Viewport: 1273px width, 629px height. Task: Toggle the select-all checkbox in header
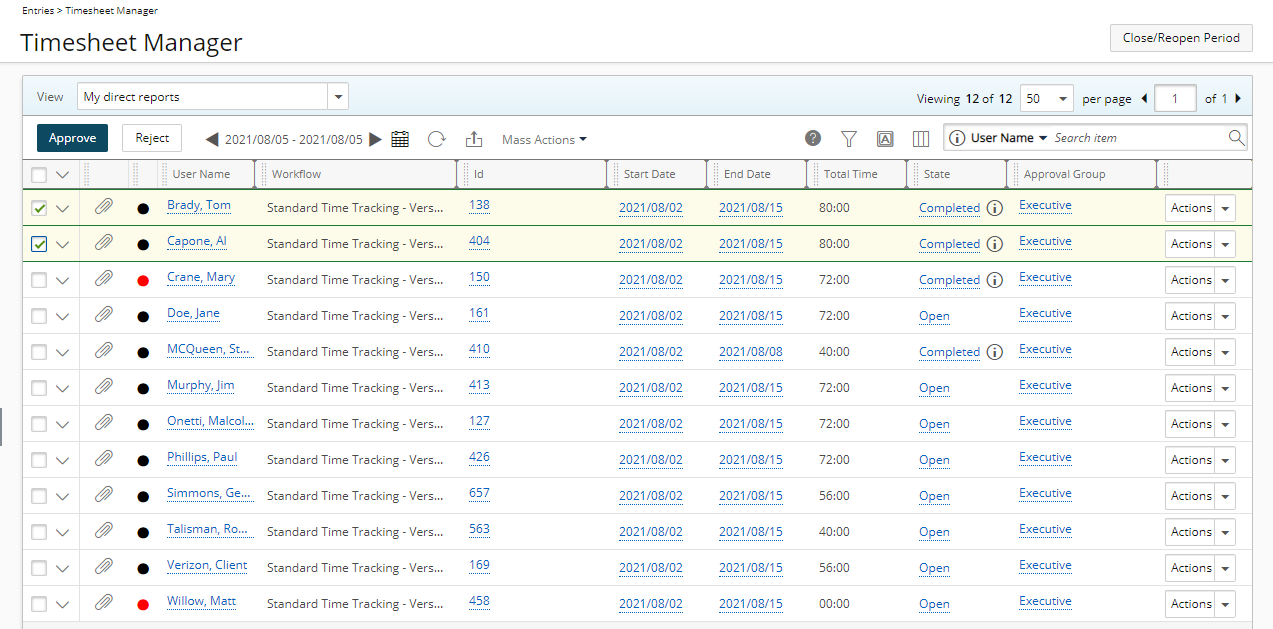(39, 175)
